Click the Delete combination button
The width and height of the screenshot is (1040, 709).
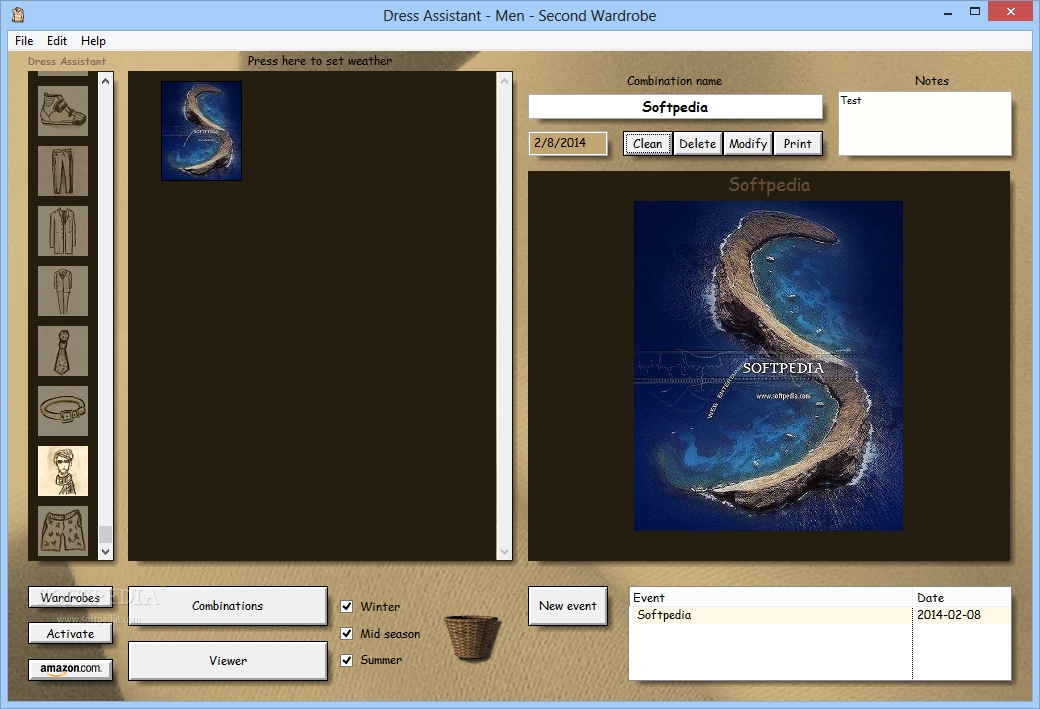click(x=698, y=143)
